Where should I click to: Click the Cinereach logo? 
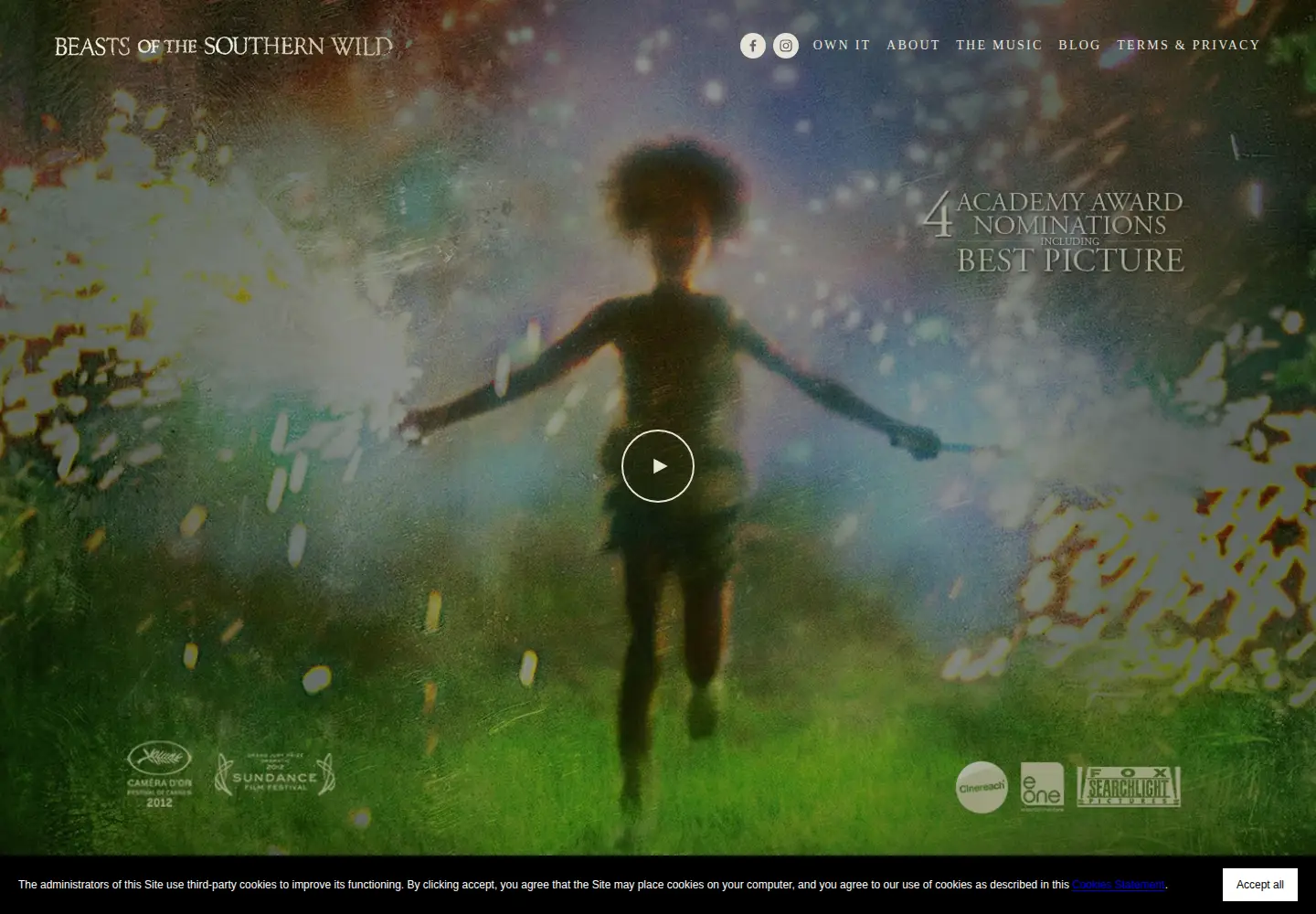pyautogui.click(x=982, y=787)
